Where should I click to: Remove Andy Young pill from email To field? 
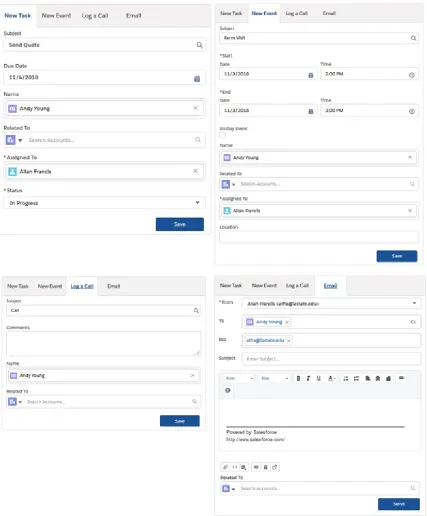[x=287, y=322]
